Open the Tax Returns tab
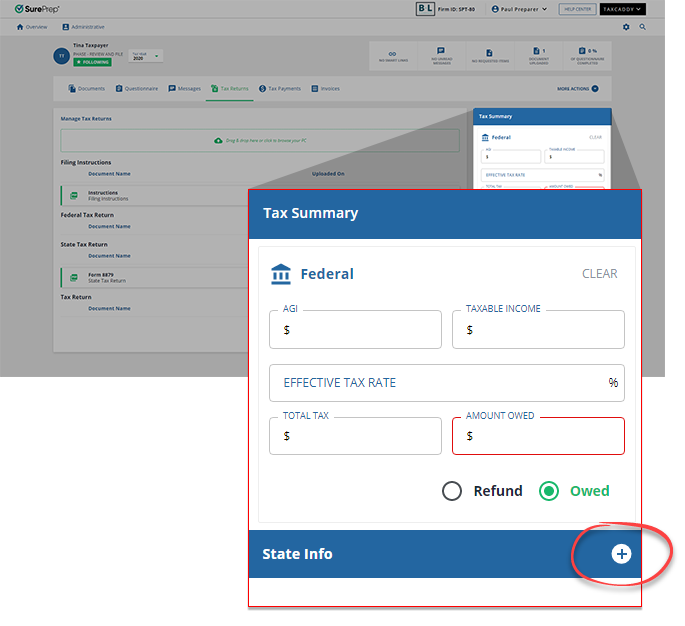685x626 pixels. point(230,89)
